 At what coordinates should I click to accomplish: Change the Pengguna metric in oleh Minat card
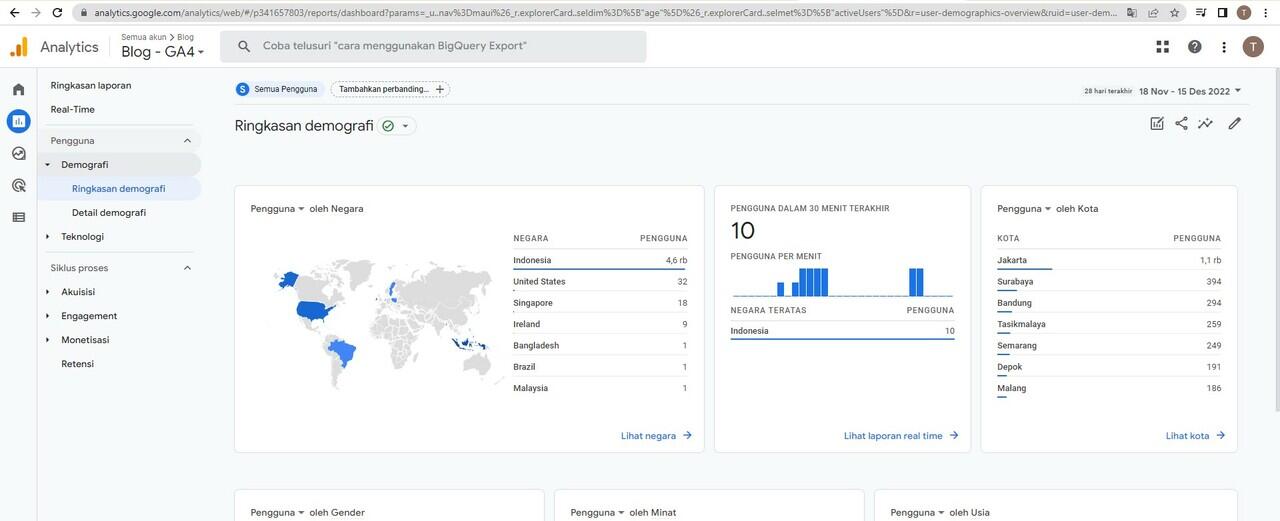(598, 512)
